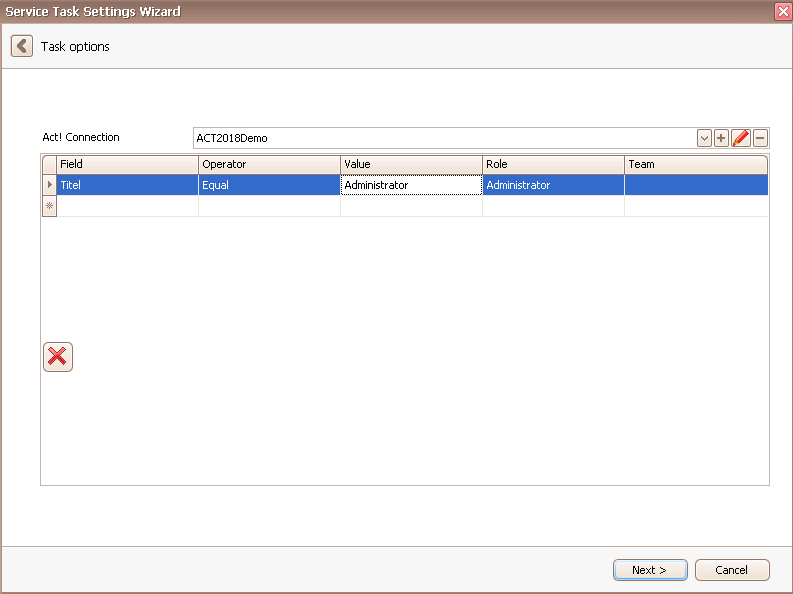793x594 pixels.
Task: Click the Team column header
Action: 696,164
